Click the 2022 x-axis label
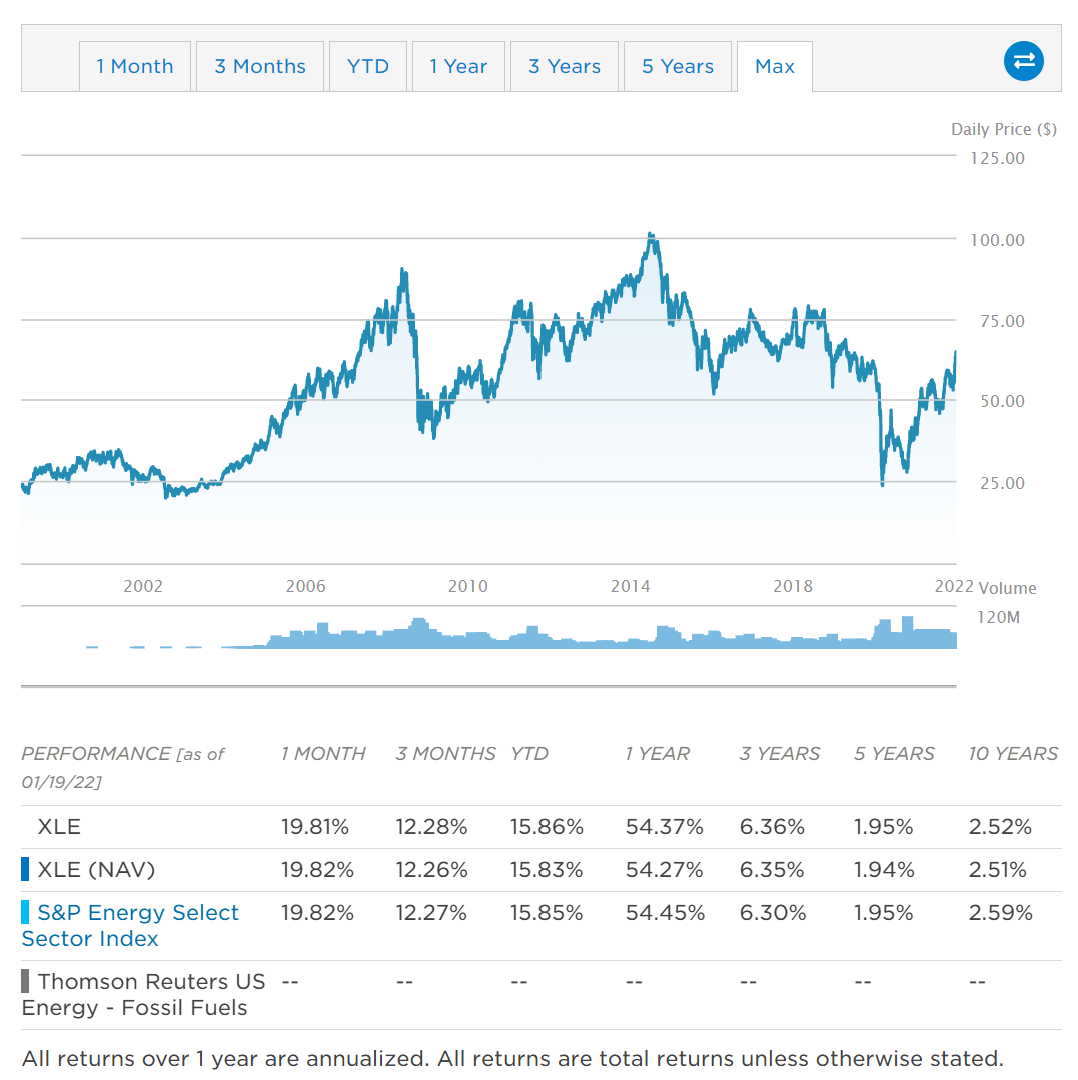Screen dimensions: 1078x1080 pos(953,586)
